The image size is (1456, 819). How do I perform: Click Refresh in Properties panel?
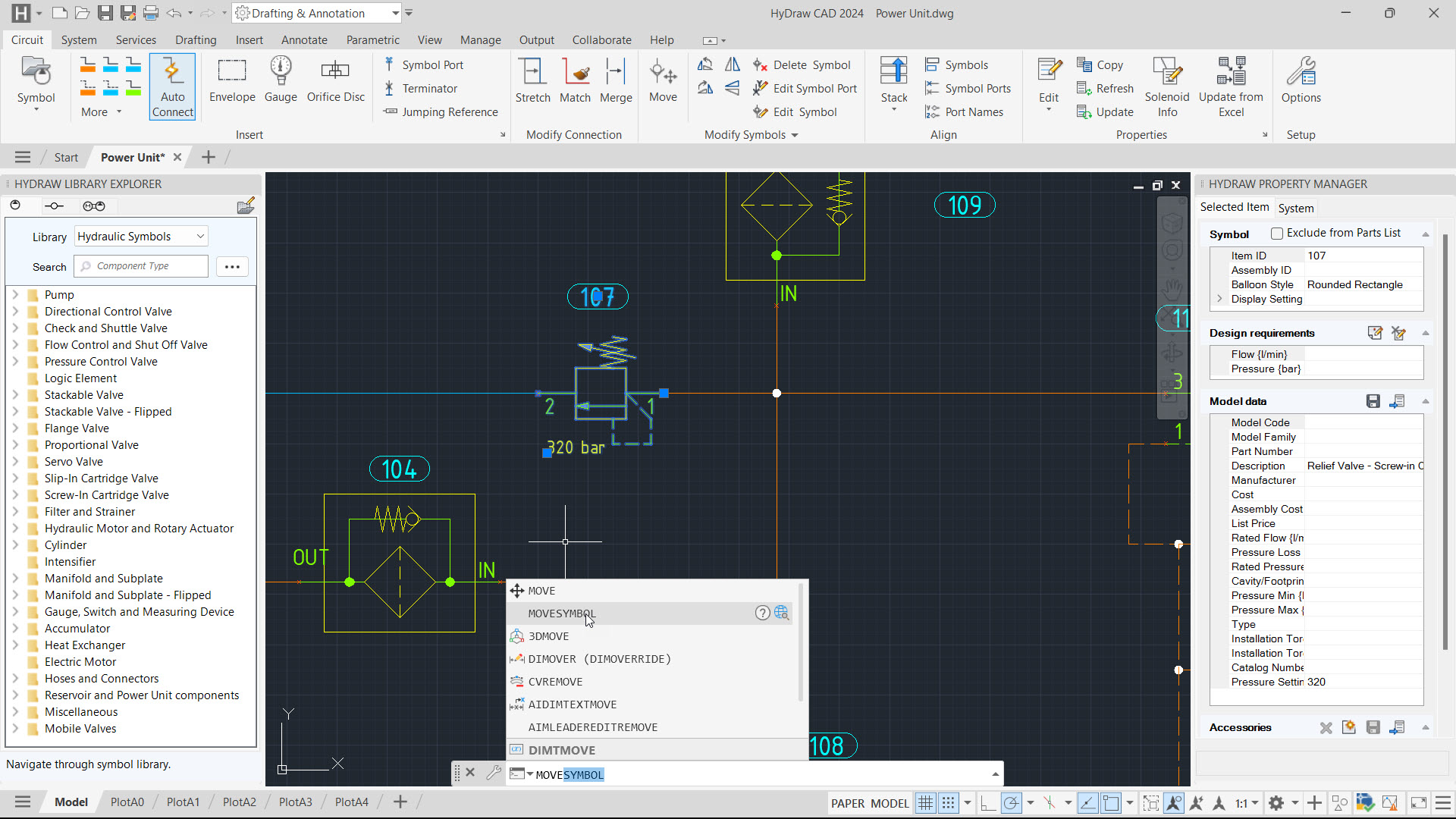pyautogui.click(x=1105, y=89)
